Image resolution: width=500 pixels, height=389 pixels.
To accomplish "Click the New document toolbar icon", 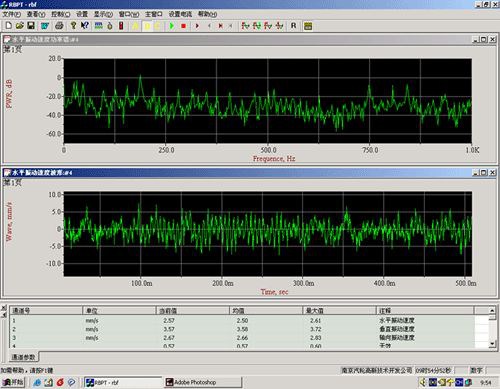I will [x=9, y=26].
